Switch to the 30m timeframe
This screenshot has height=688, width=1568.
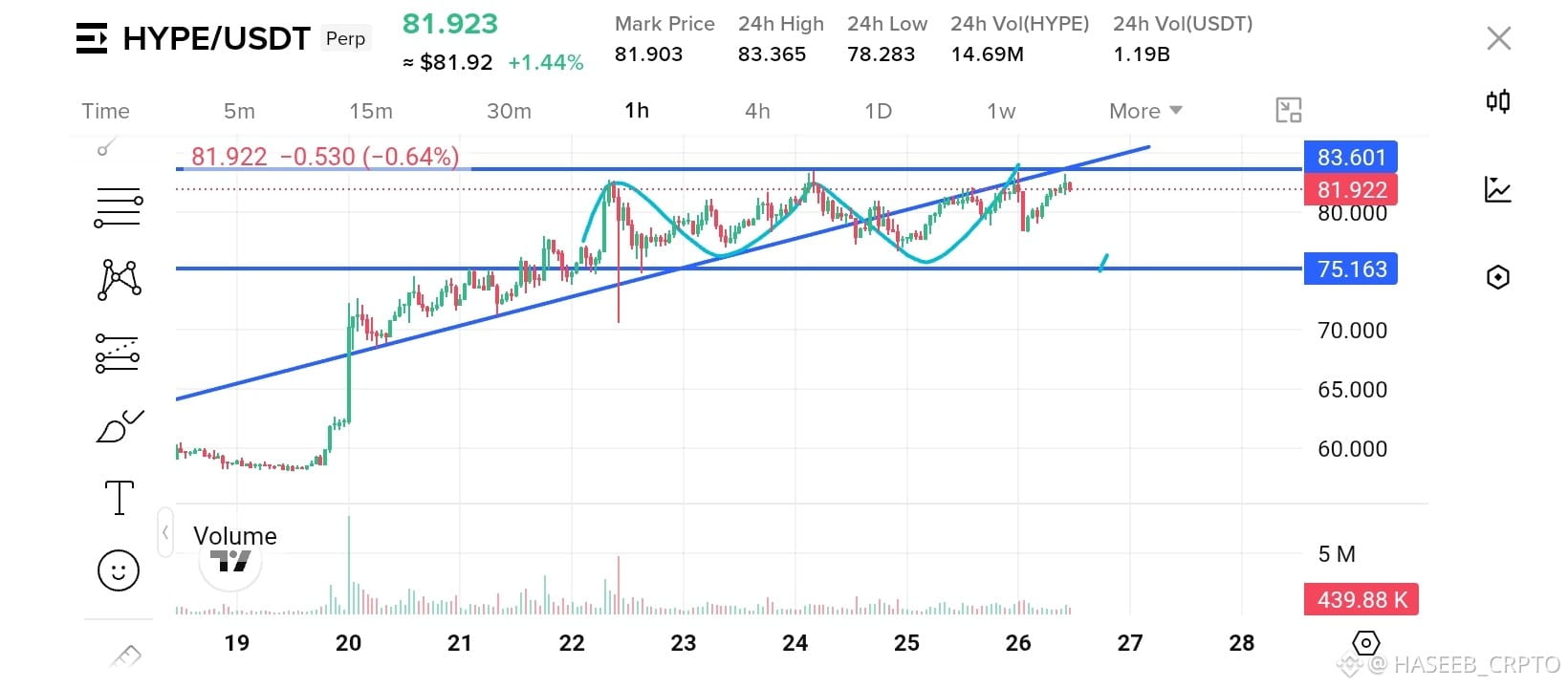[x=509, y=111]
